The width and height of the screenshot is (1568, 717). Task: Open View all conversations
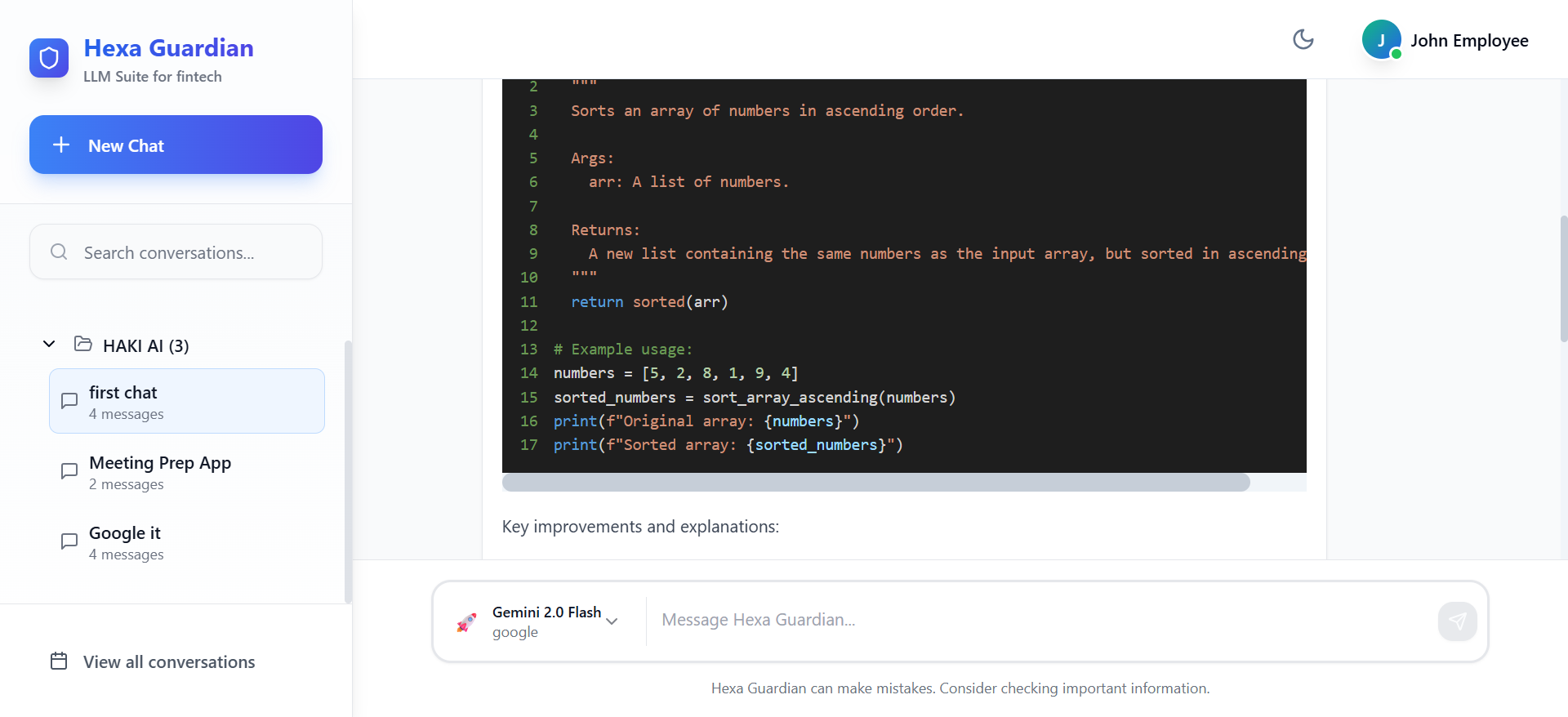pyautogui.click(x=169, y=661)
